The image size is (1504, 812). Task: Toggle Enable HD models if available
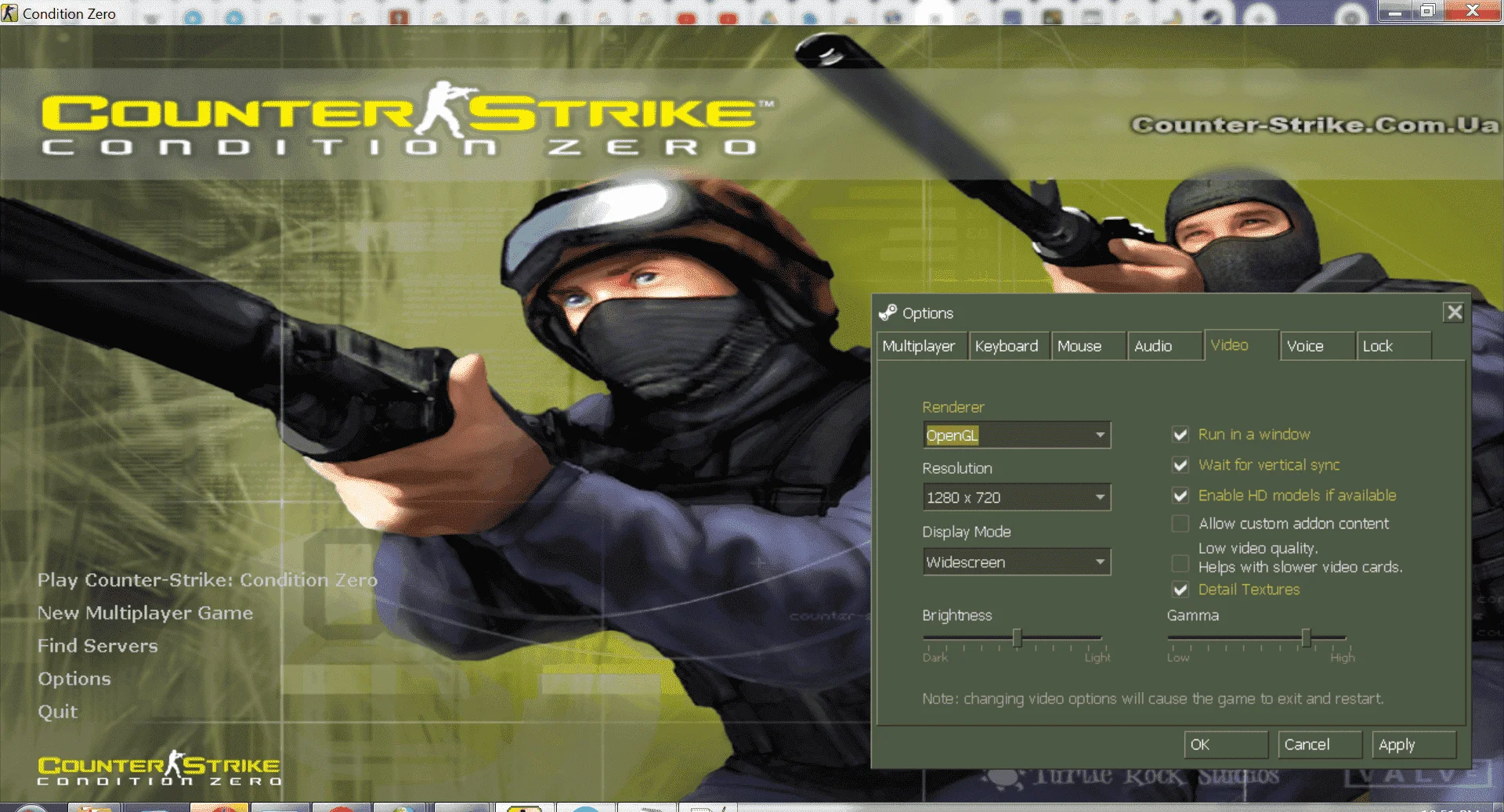point(1180,496)
